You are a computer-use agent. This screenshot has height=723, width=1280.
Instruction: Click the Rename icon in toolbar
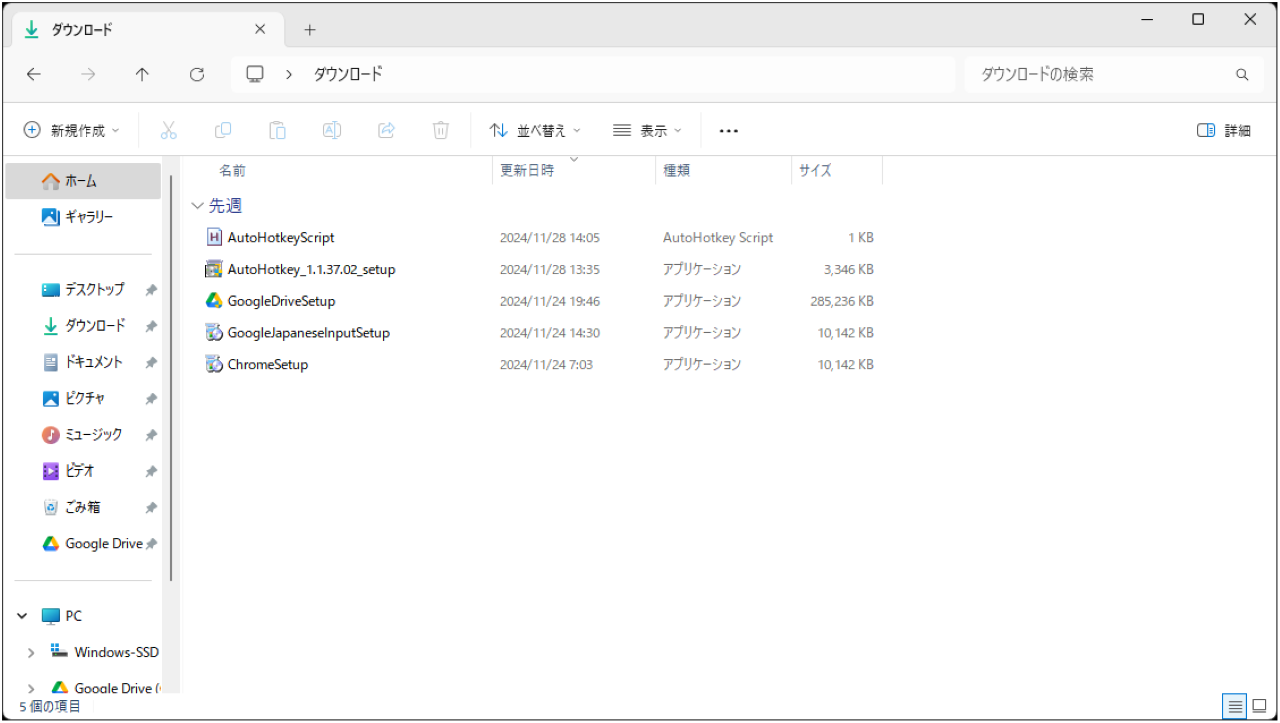point(332,130)
